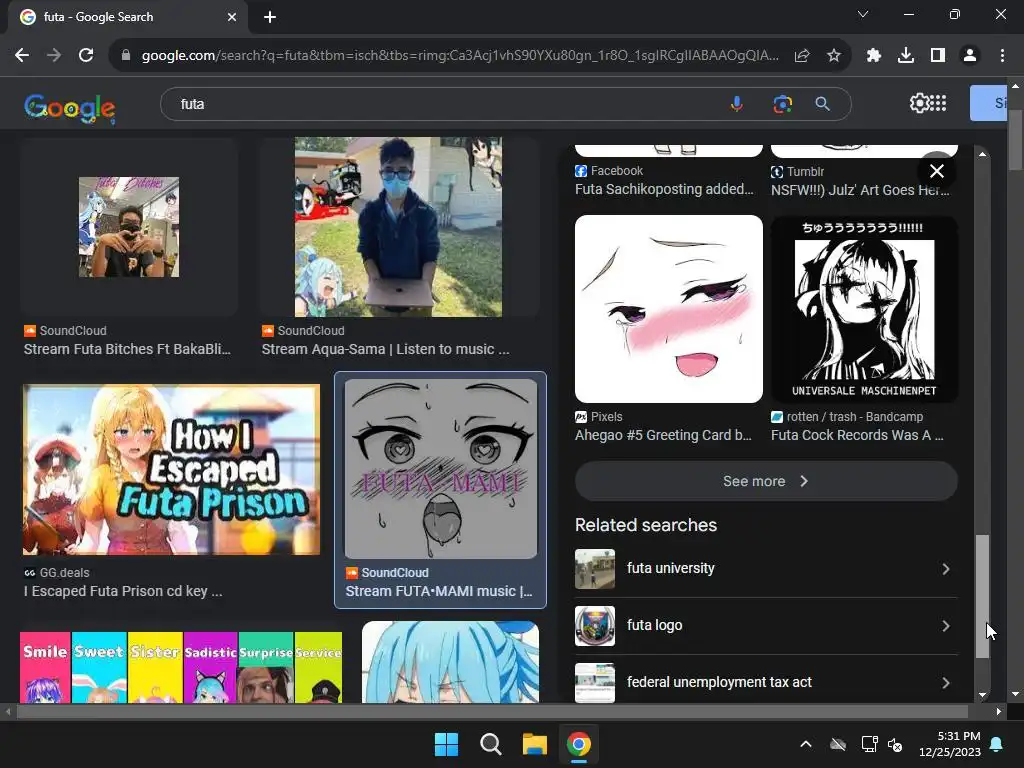Bookmark this tab with the star

[834, 56]
